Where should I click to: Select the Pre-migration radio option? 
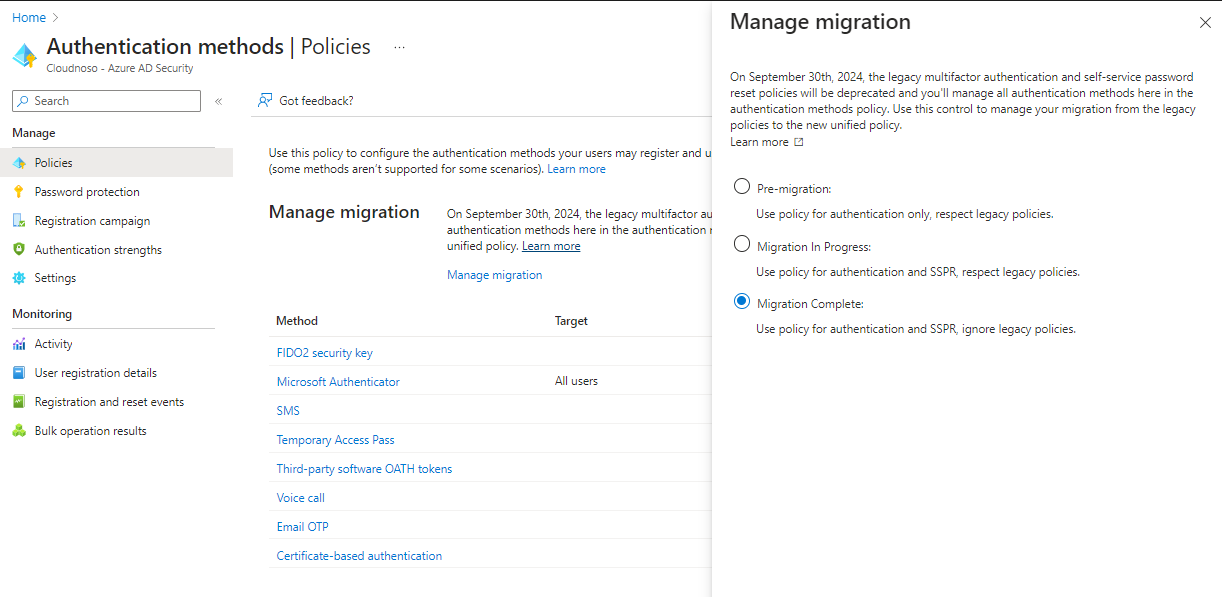742,187
